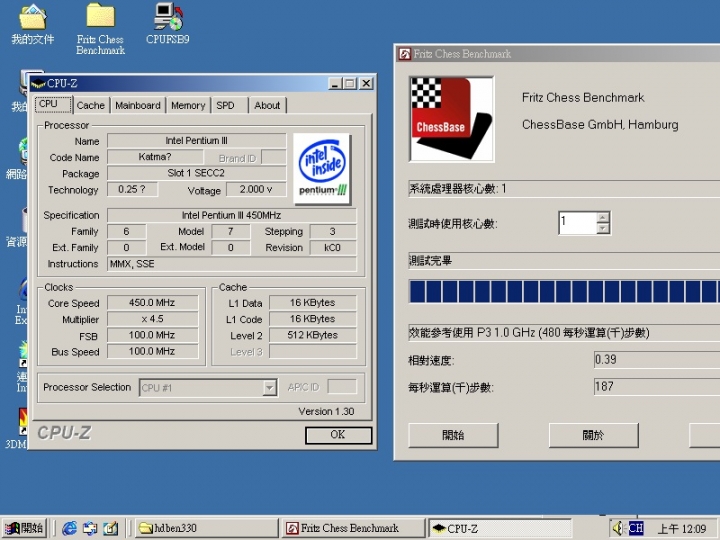Click the Version 1.30 label
This screenshot has width=720, height=540.
coord(326,411)
